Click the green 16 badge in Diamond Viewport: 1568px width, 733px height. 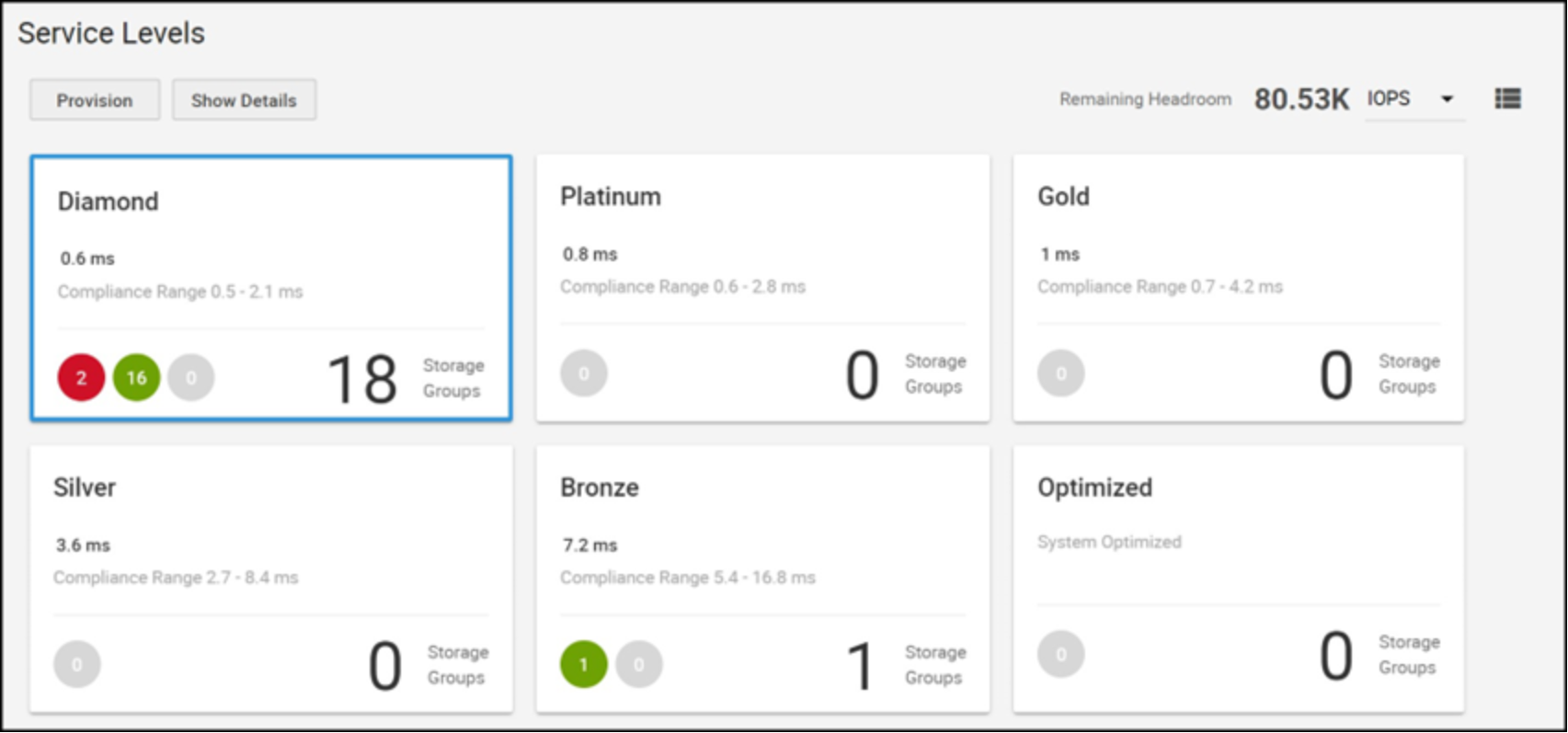click(136, 377)
